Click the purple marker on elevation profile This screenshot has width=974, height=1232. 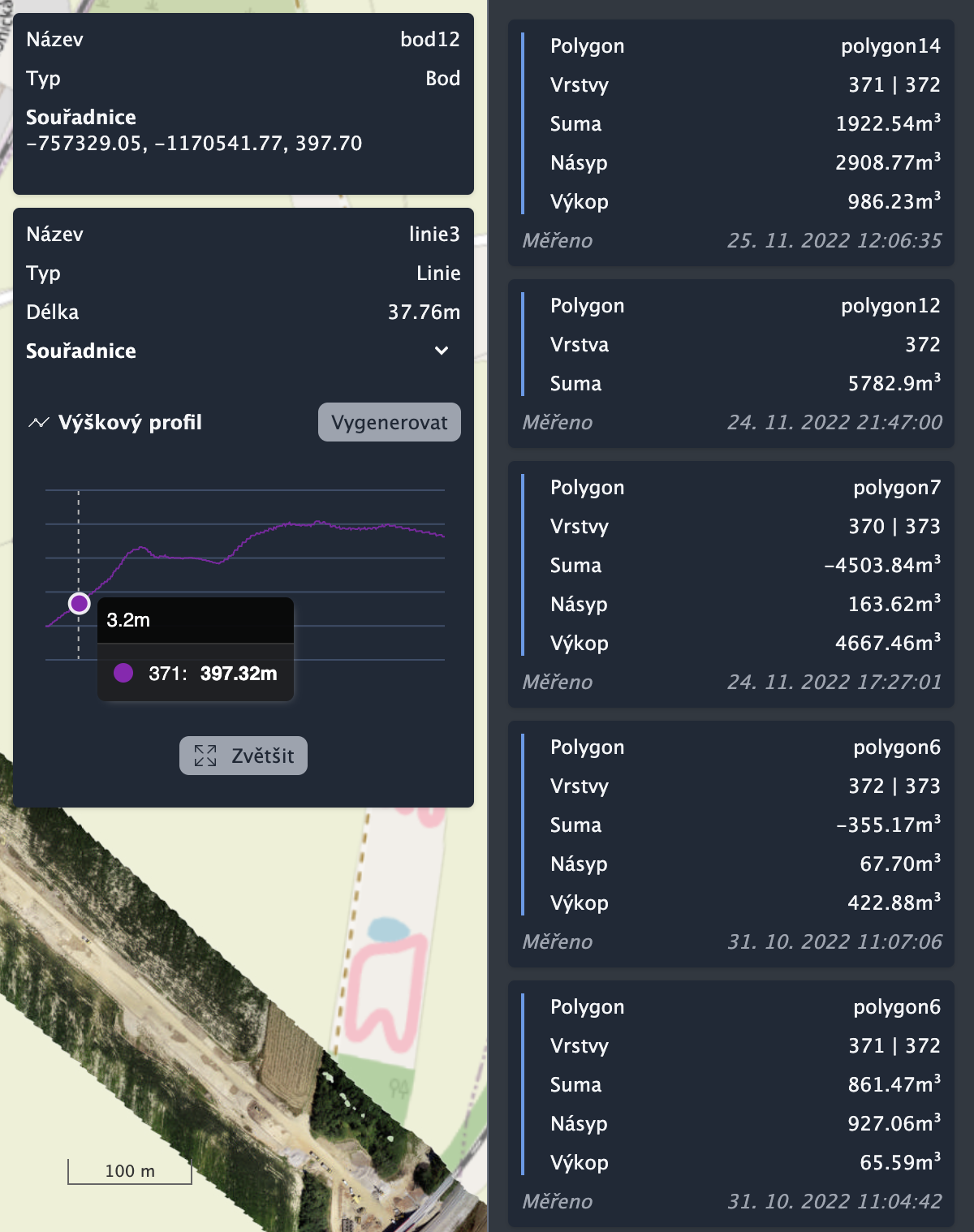[79, 603]
